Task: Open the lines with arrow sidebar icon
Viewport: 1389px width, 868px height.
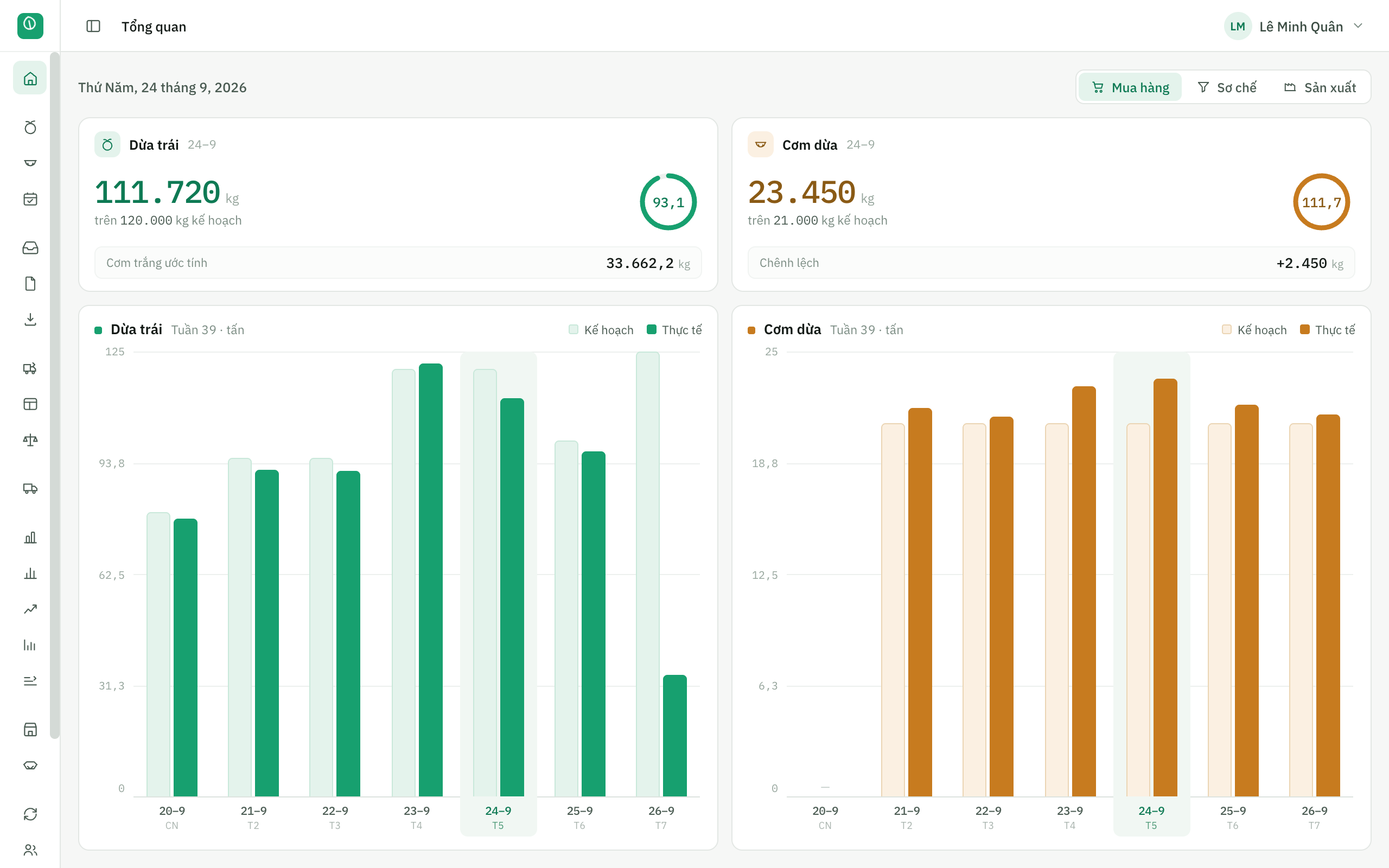Action: [30, 681]
